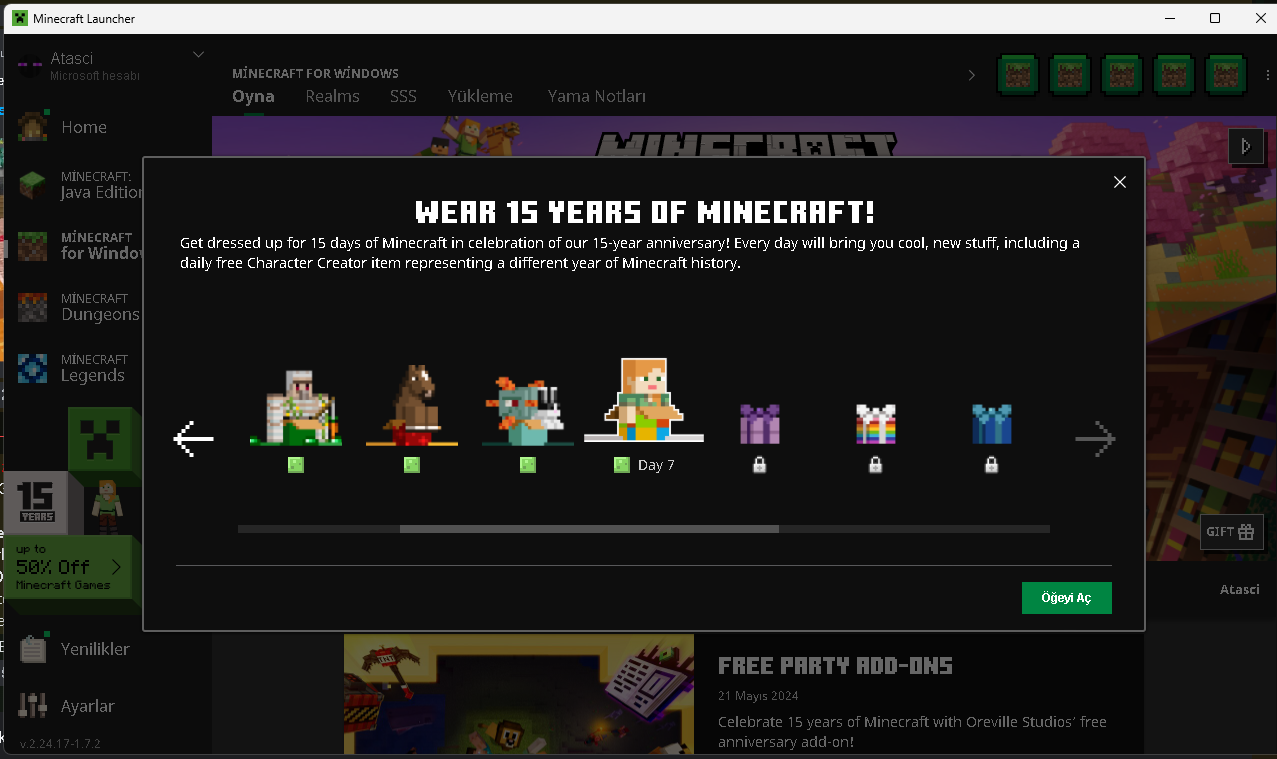Click the Atasci username beside GIFT

coord(1240,589)
